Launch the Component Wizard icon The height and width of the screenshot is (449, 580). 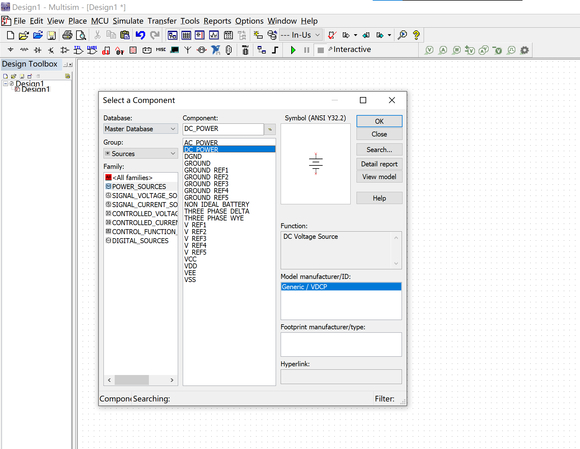pos(258,35)
